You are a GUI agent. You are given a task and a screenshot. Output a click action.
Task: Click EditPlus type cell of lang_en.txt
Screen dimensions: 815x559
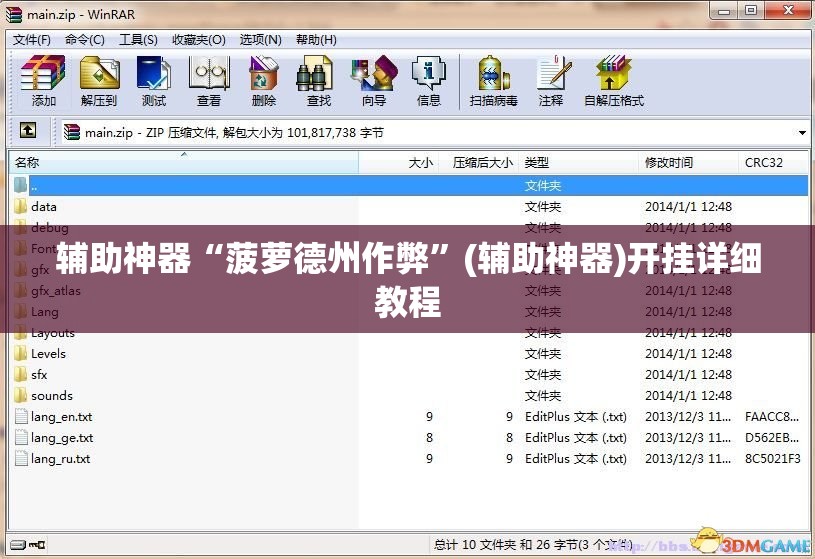(x=575, y=417)
